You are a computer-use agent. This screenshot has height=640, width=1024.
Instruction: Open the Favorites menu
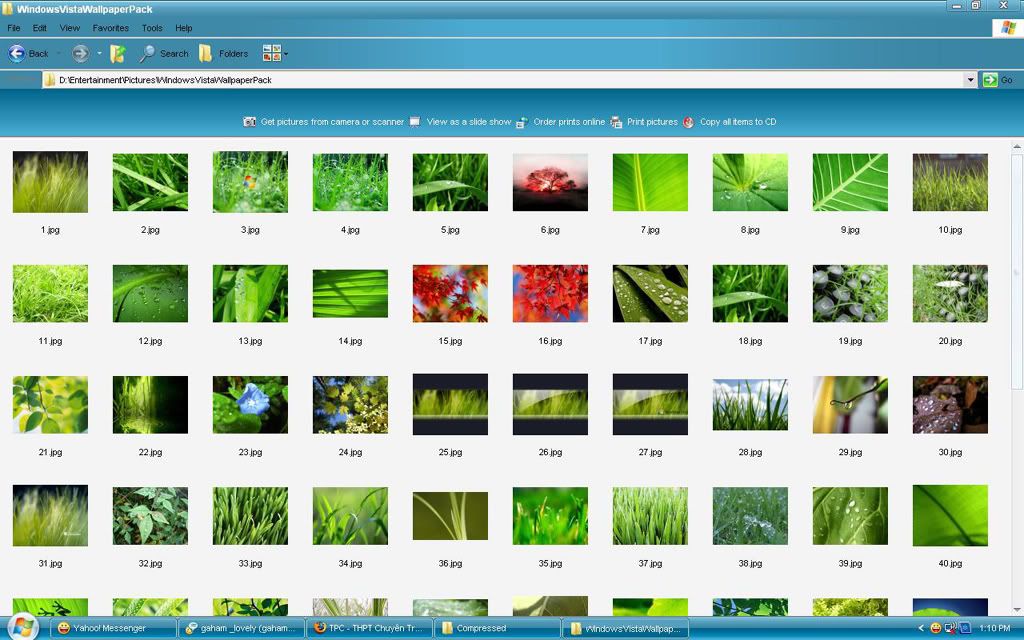point(110,28)
